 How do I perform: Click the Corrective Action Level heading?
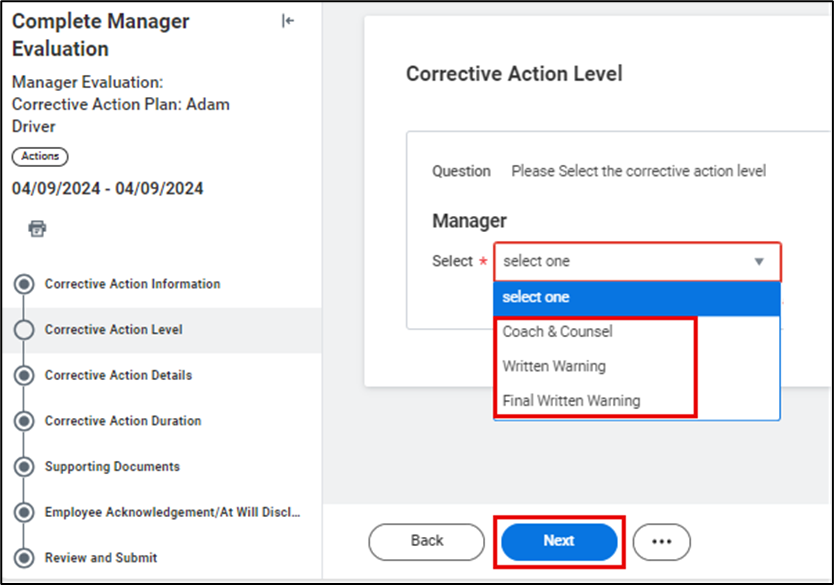(x=513, y=73)
